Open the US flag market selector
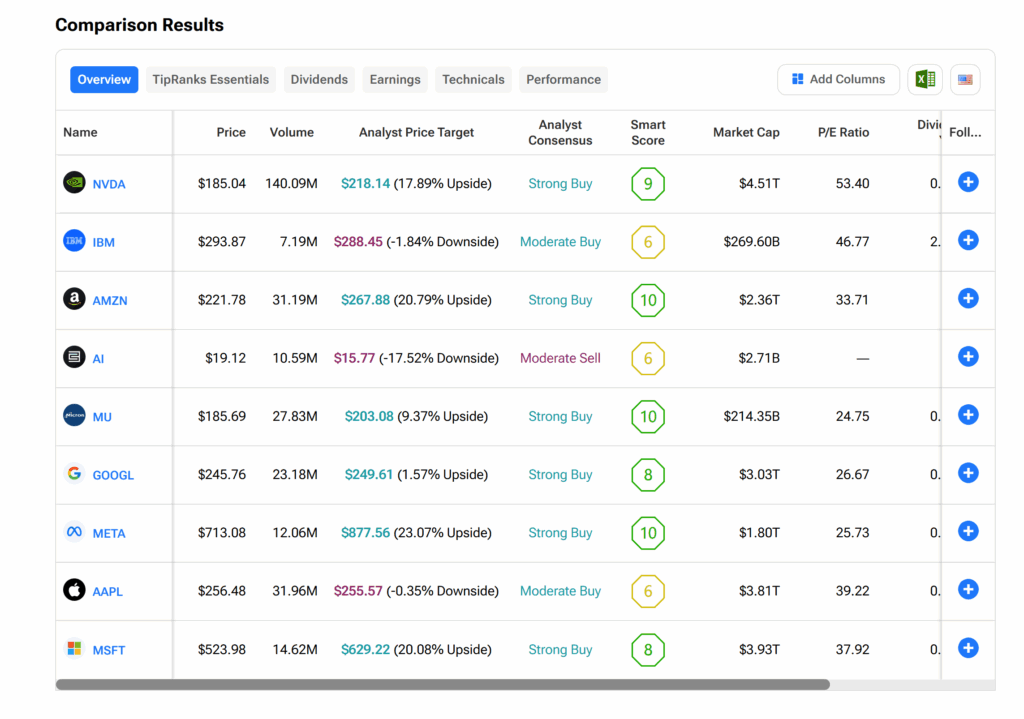1024x719 pixels. (x=965, y=79)
